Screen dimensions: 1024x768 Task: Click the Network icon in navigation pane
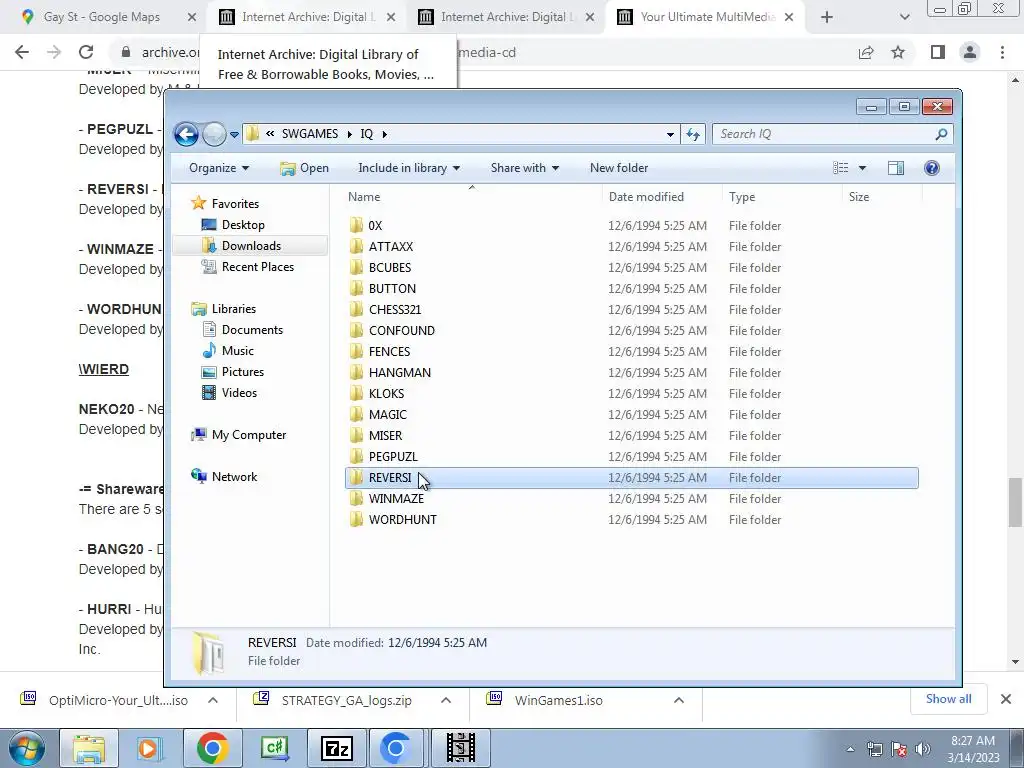point(199,476)
